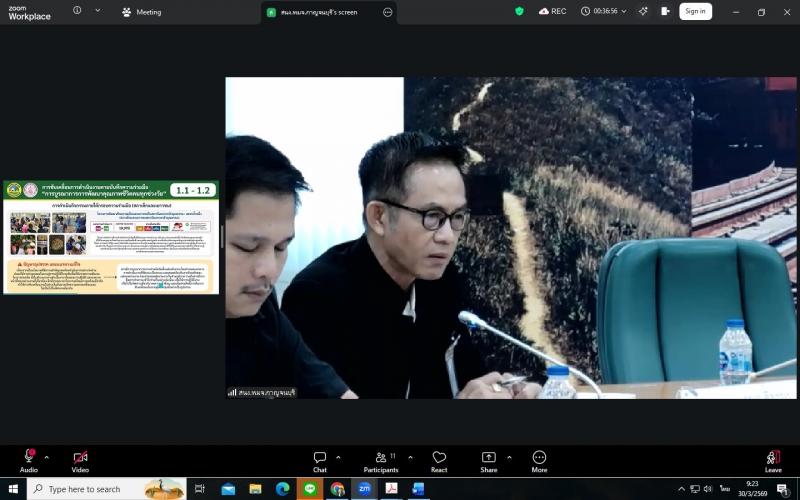Click the panel divider handle

[x=222, y=237]
